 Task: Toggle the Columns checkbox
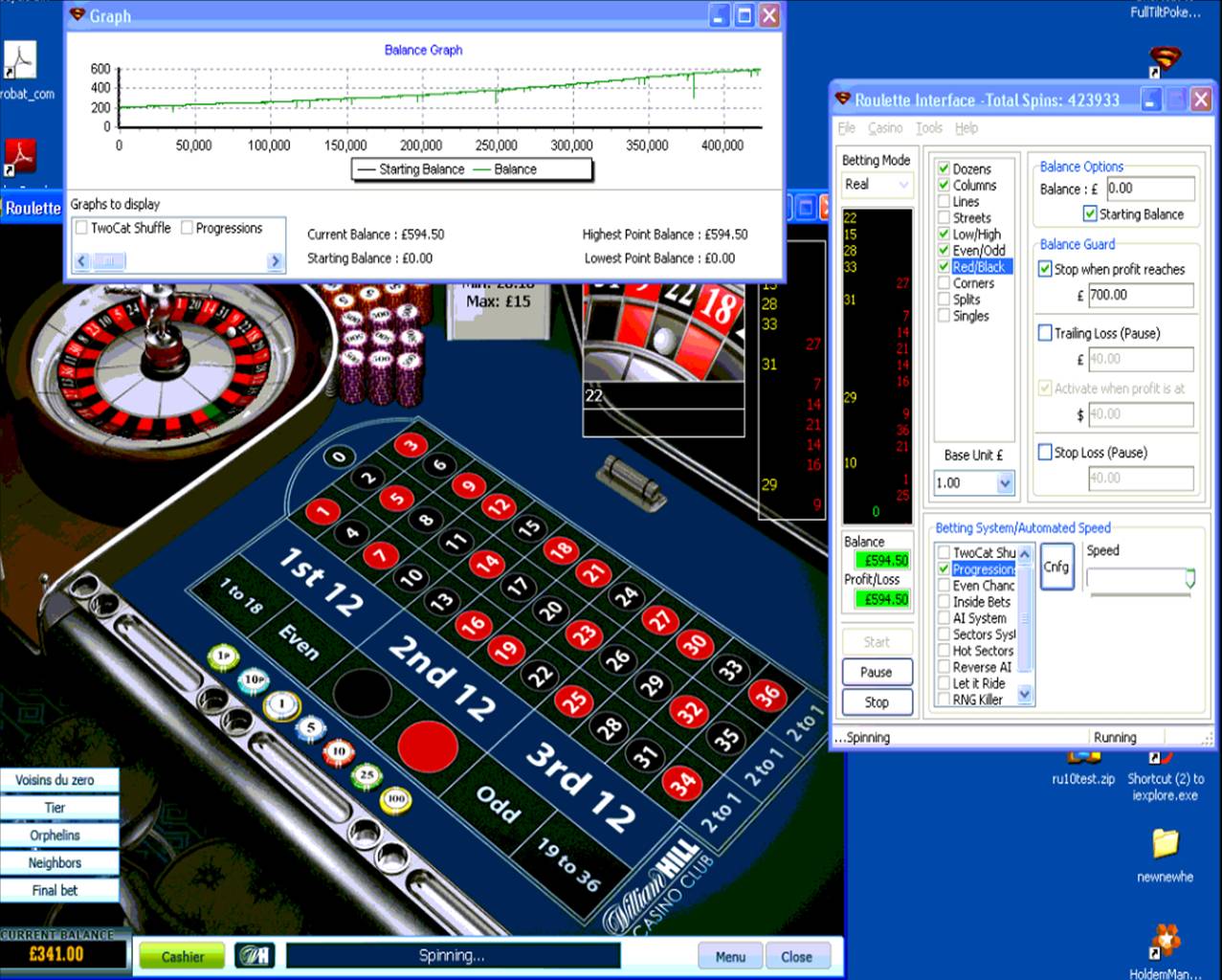point(944,185)
